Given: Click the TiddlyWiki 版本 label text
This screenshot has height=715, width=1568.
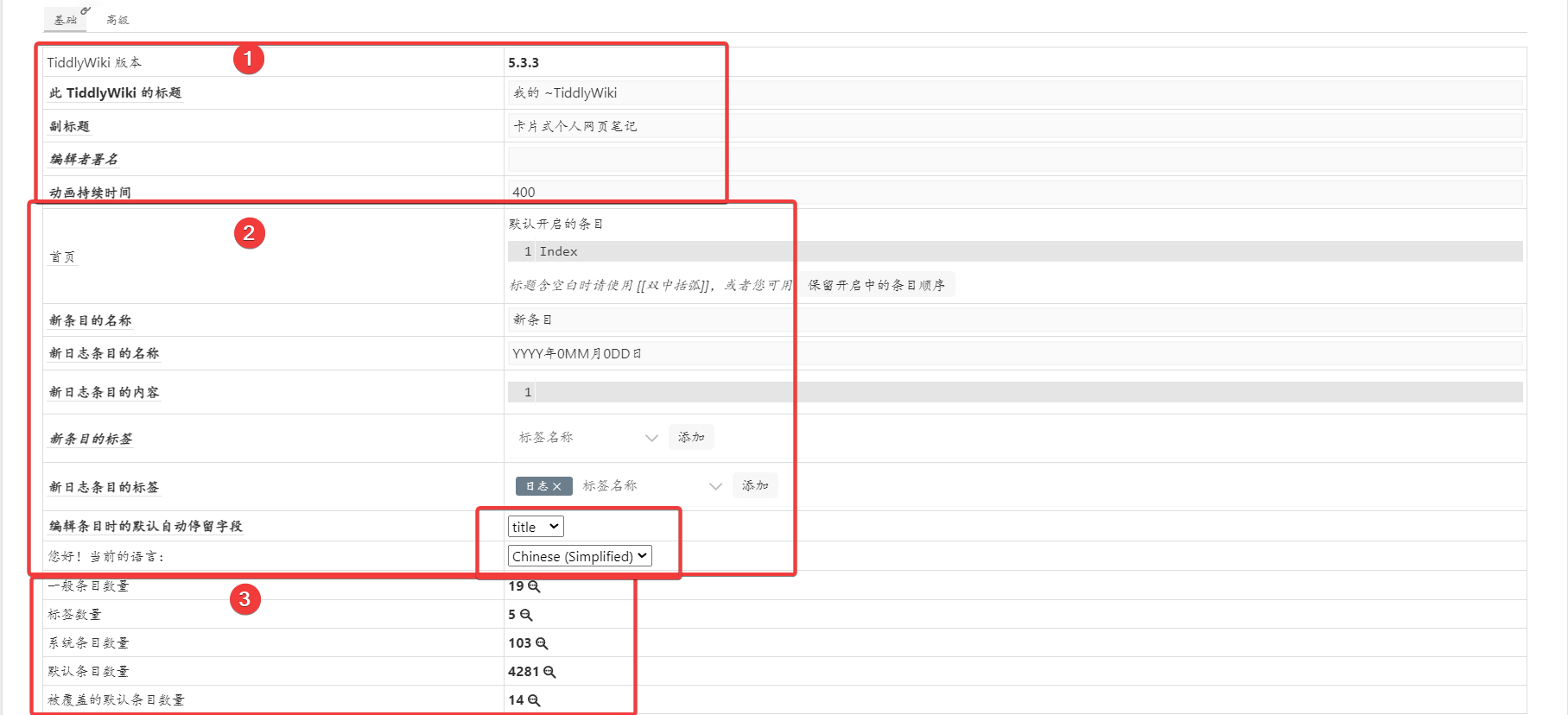Looking at the screenshot, I should [x=94, y=62].
